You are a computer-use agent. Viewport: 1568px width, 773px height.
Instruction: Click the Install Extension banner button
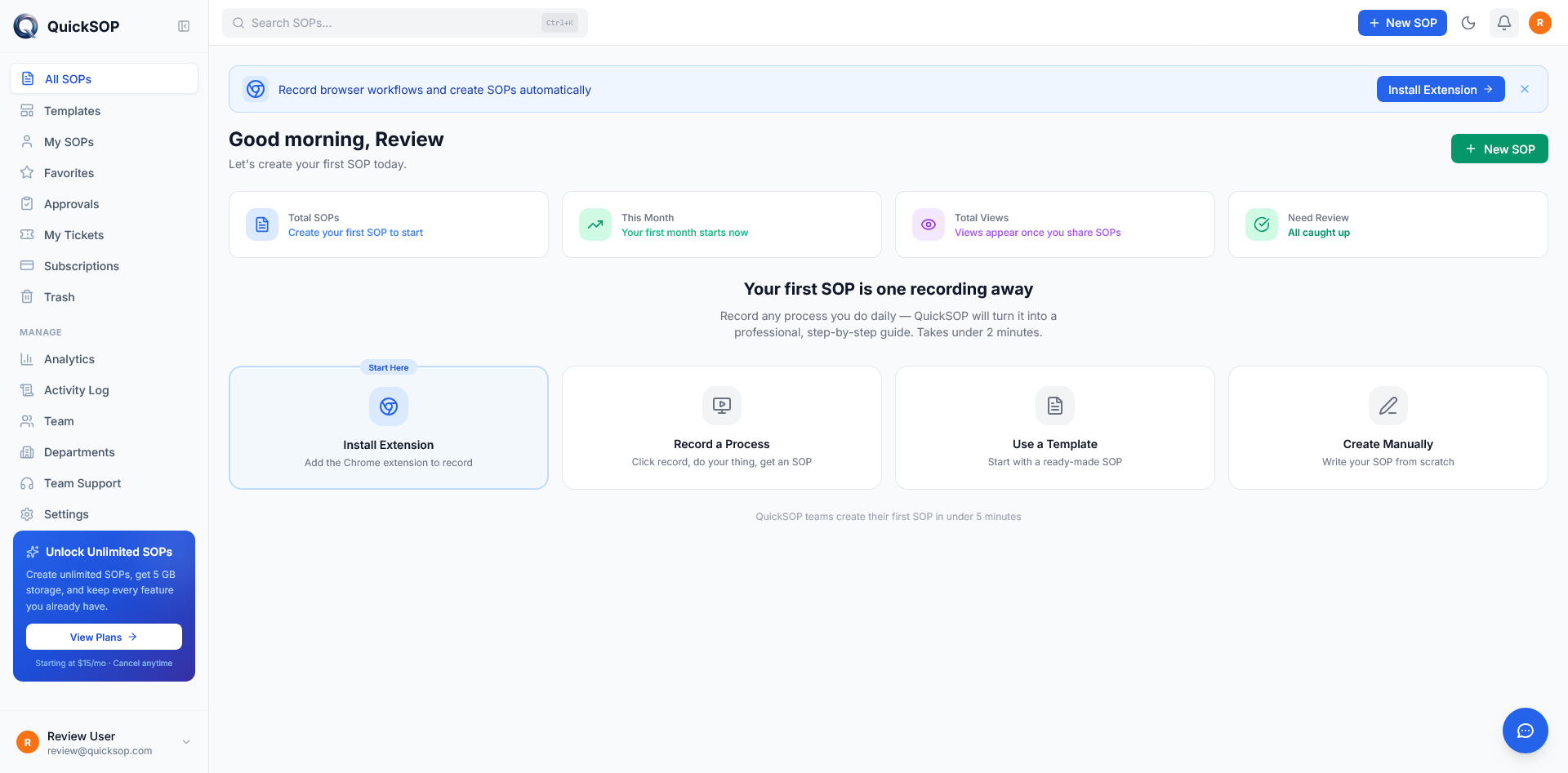pyautogui.click(x=1441, y=89)
